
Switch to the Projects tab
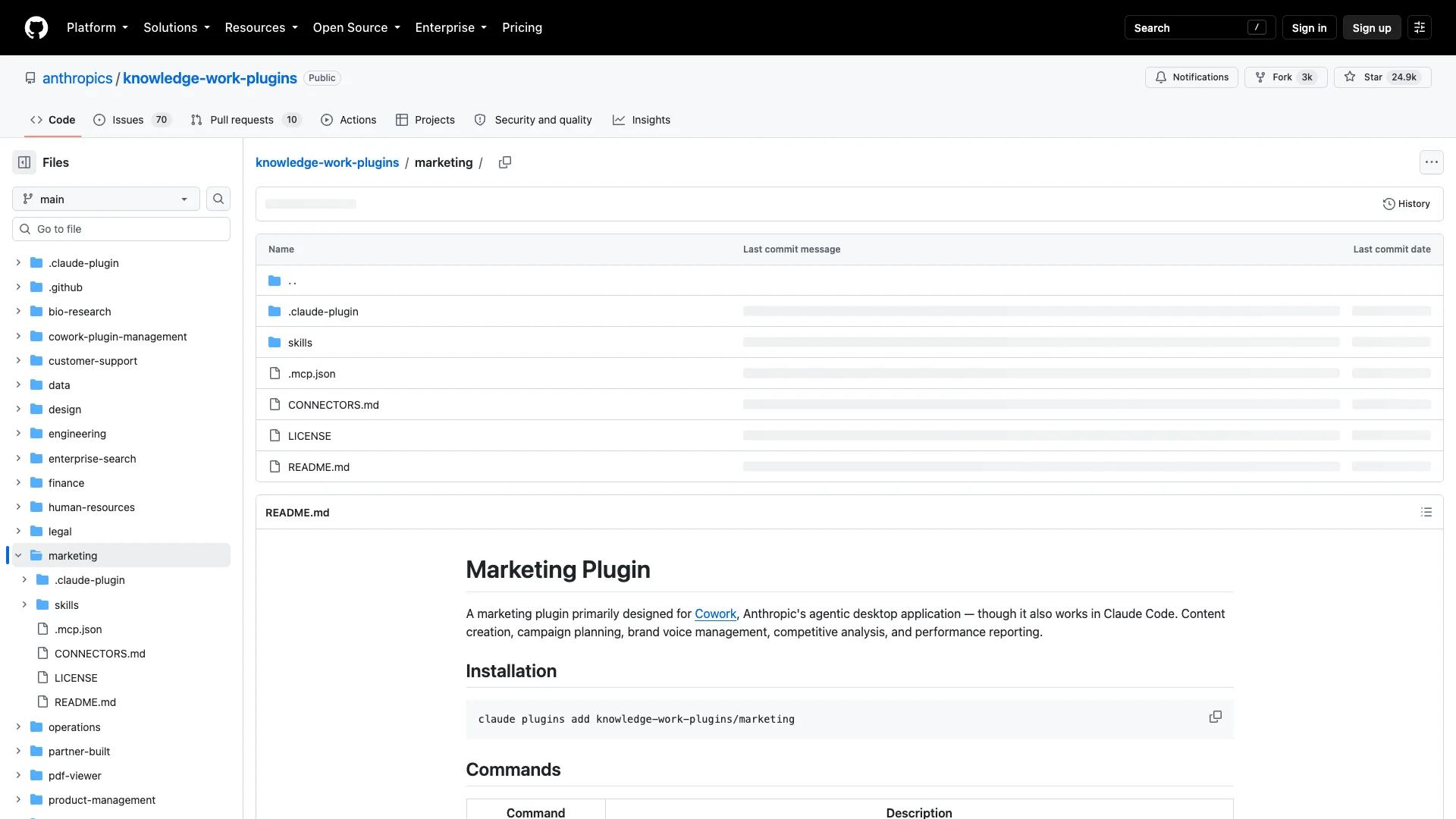425,120
